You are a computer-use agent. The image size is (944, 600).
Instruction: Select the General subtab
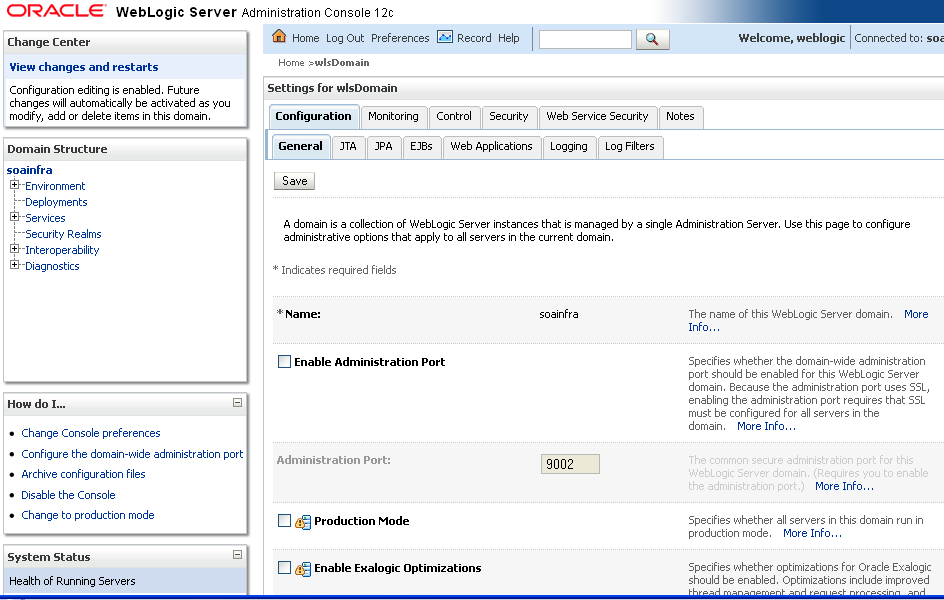pyautogui.click(x=300, y=146)
